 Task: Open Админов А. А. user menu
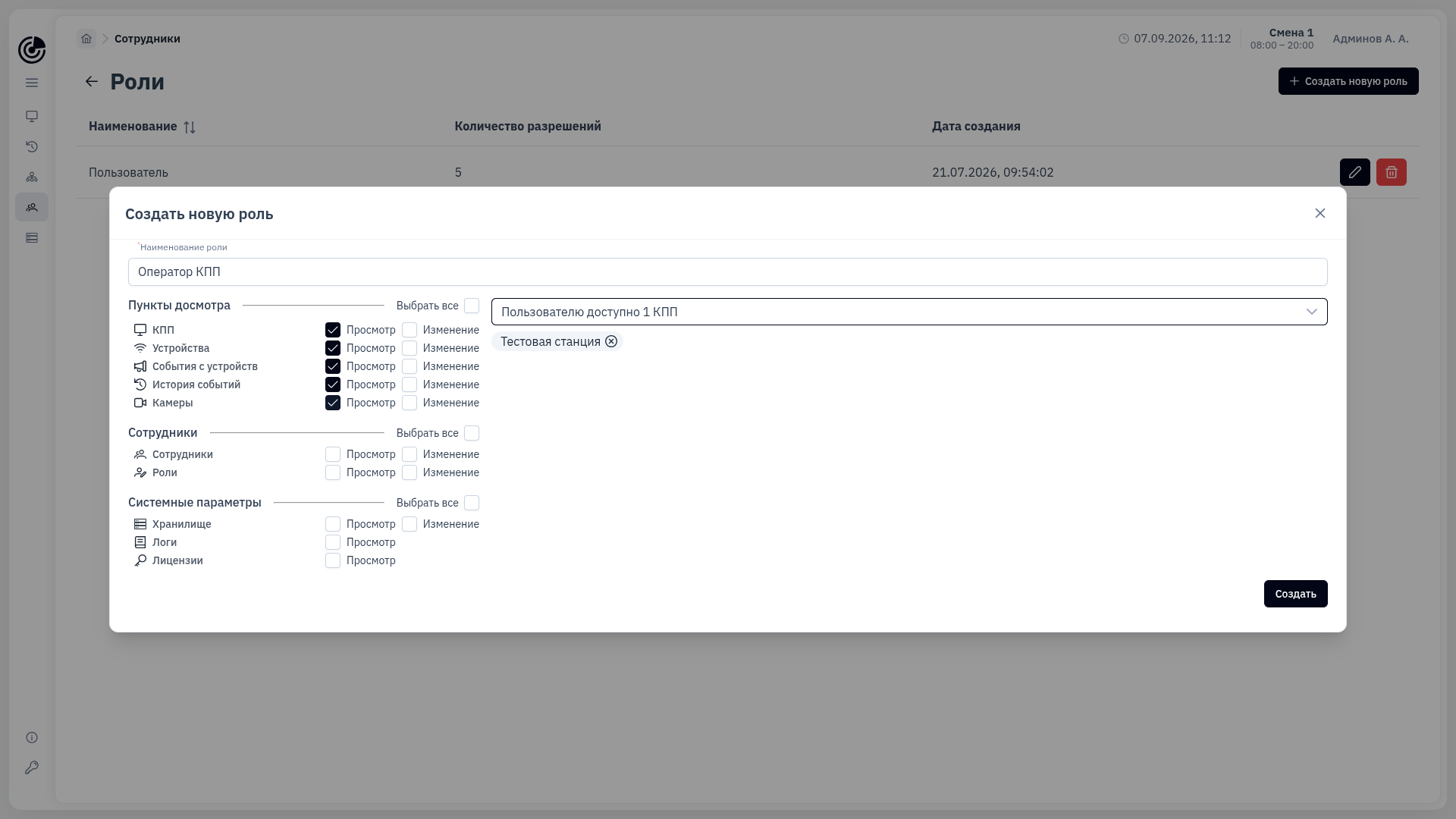[x=1370, y=39]
